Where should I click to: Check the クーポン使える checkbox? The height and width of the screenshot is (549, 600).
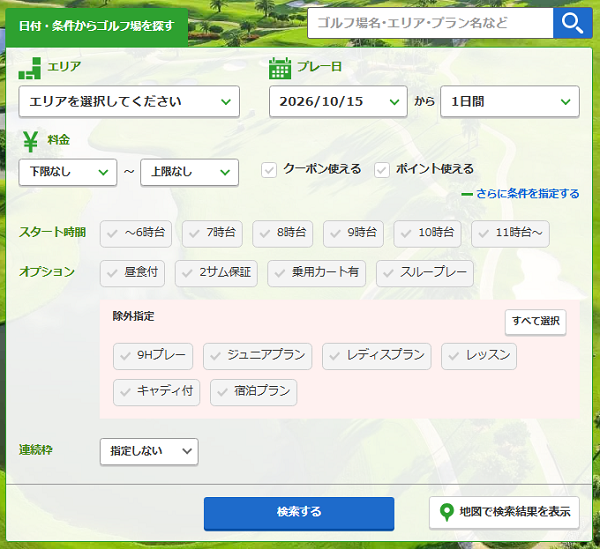269,170
